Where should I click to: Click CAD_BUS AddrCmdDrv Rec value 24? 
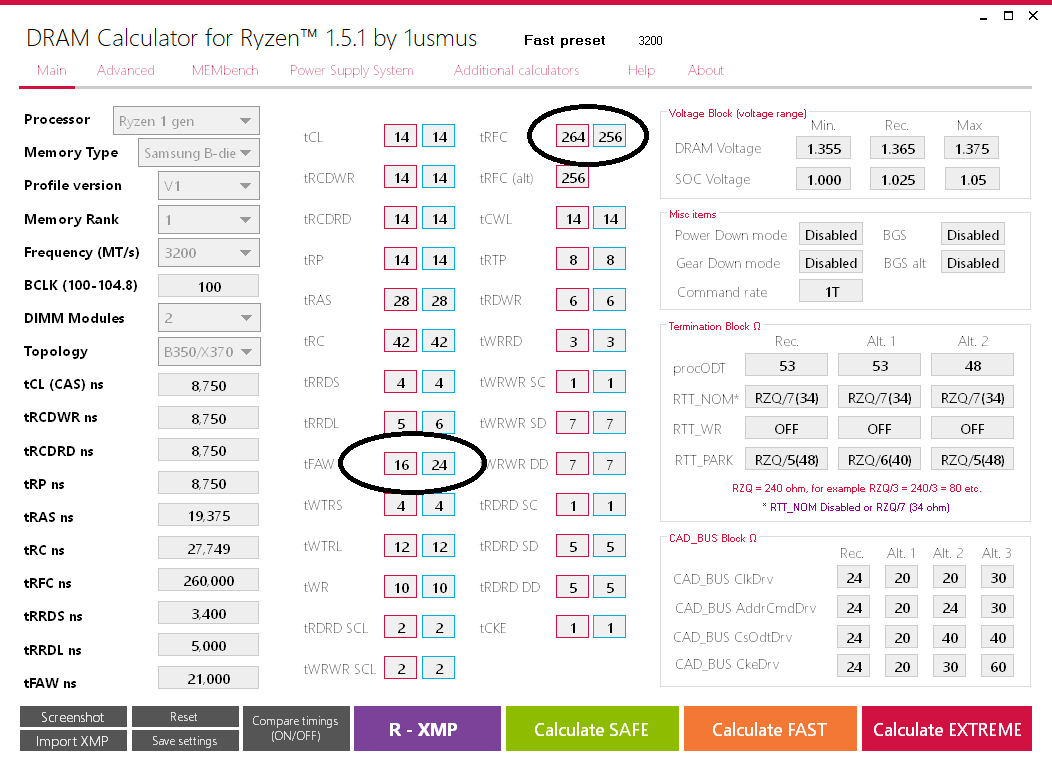pyautogui.click(x=854, y=607)
